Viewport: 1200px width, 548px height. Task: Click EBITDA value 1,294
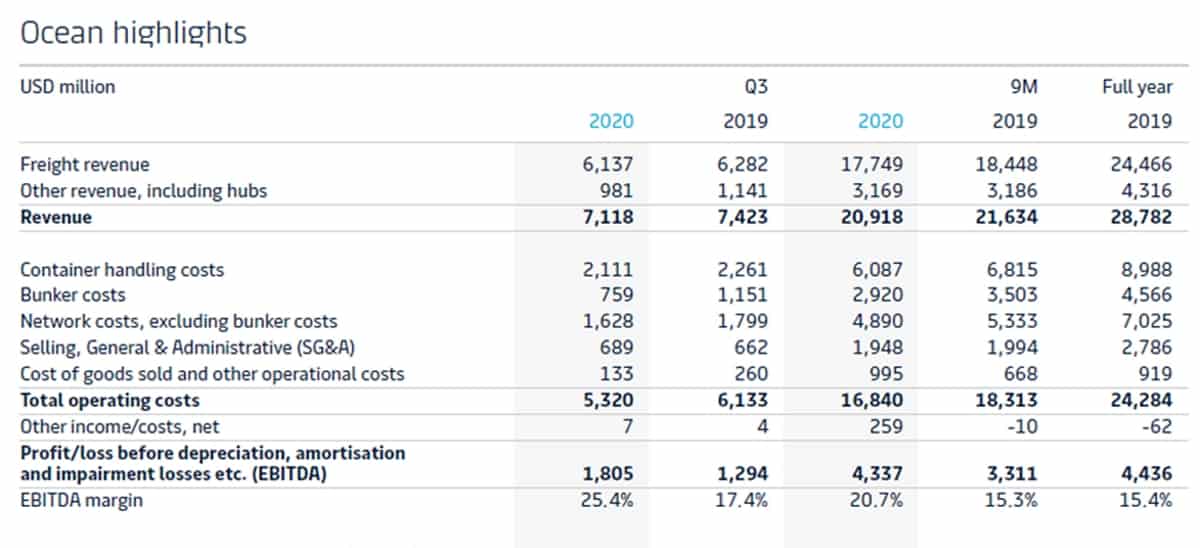(x=741, y=474)
